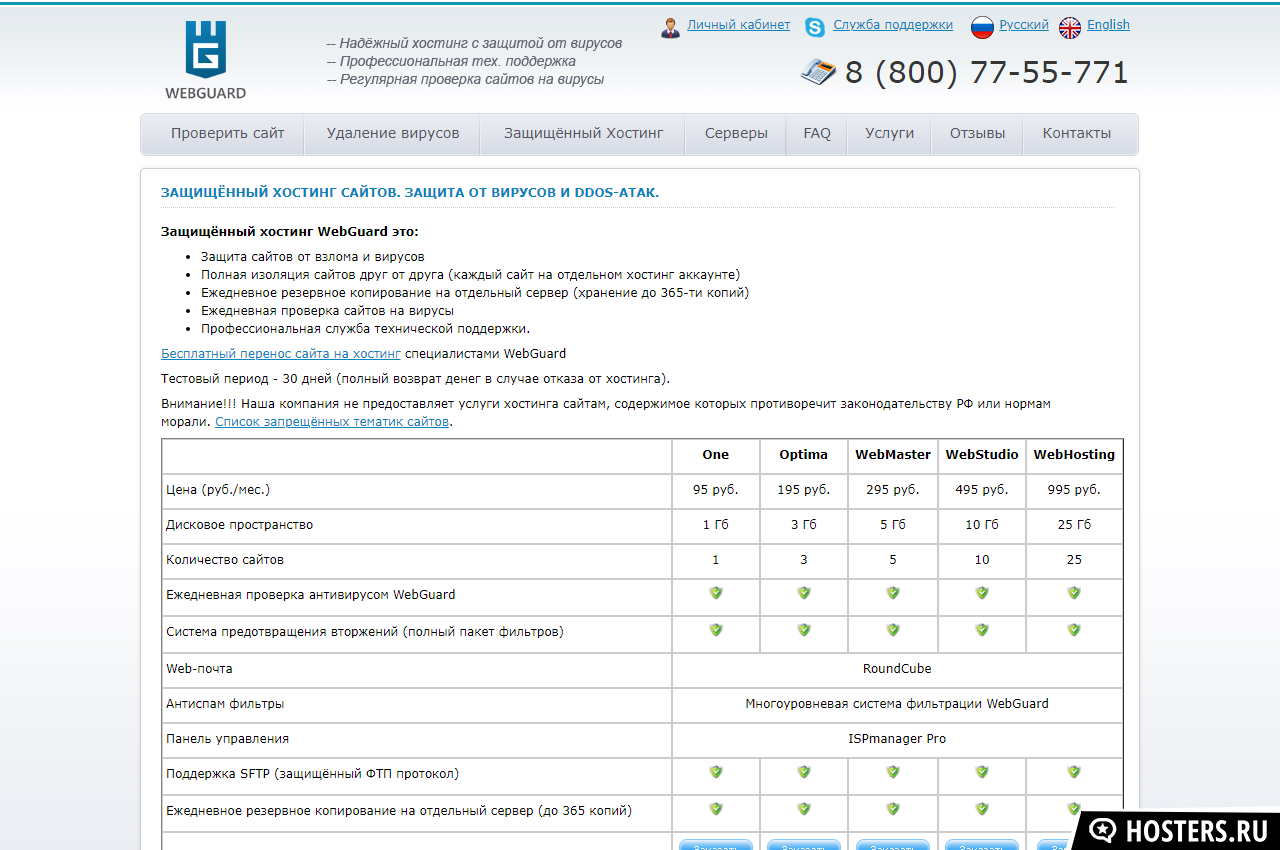This screenshot has width=1280, height=850.
Task: Click the Дисковое пространство row label
Action: [240, 525]
